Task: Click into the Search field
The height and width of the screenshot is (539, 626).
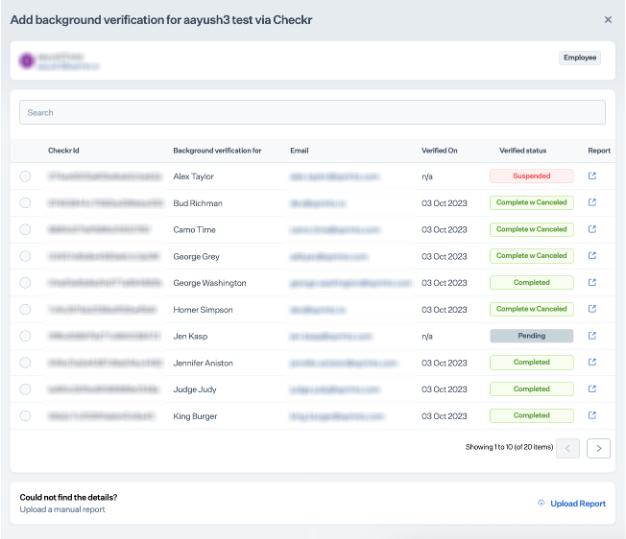Action: coord(312,113)
